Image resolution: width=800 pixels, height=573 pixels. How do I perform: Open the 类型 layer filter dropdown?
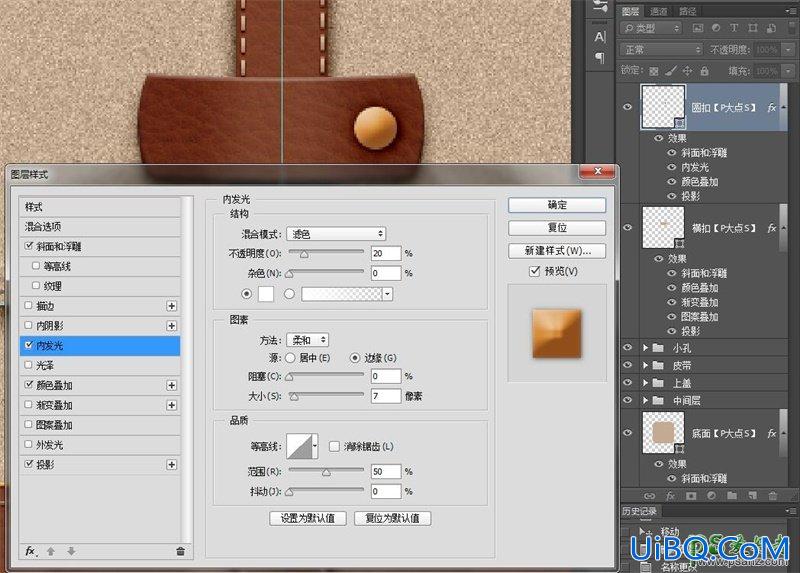pos(652,28)
